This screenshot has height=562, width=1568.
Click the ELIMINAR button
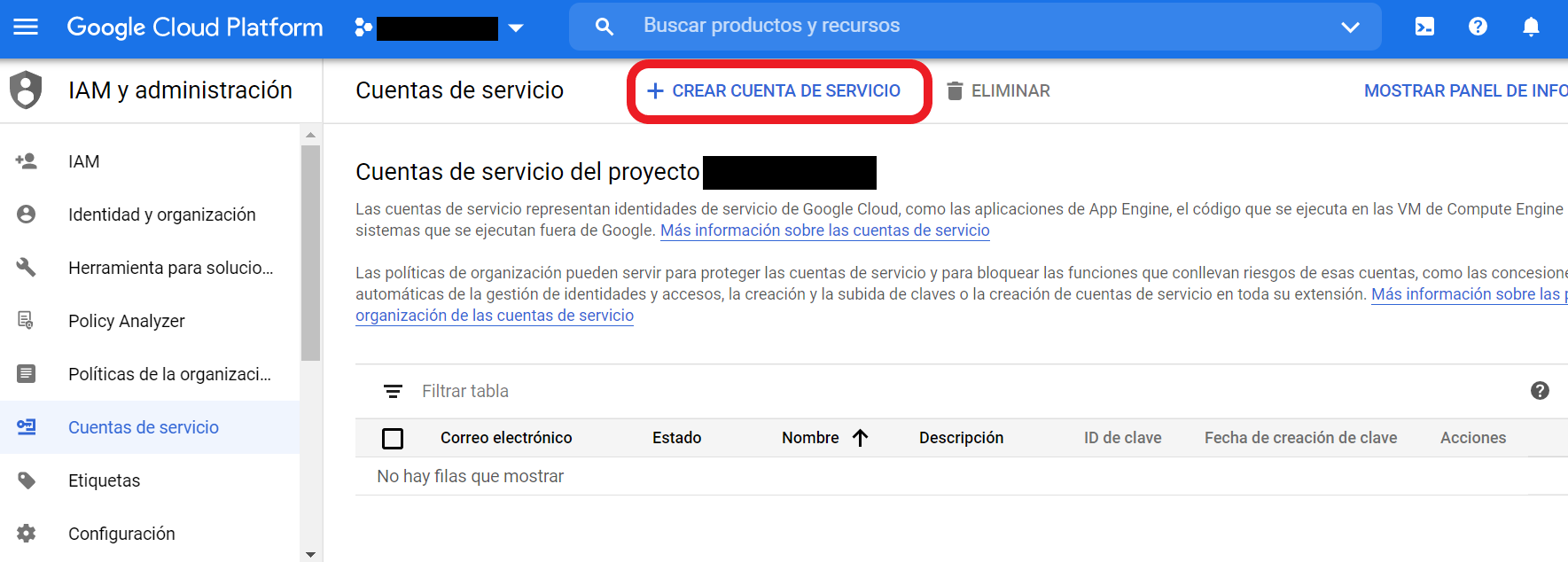(998, 90)
